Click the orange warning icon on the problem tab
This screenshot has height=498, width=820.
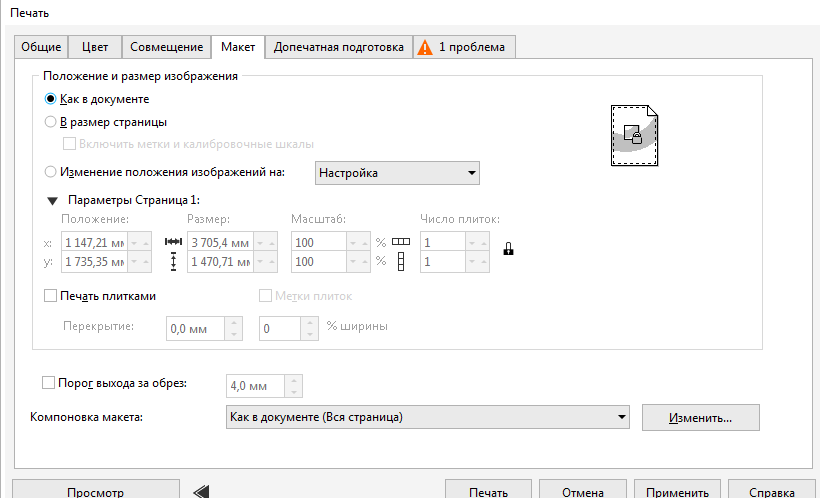[425, 48]
